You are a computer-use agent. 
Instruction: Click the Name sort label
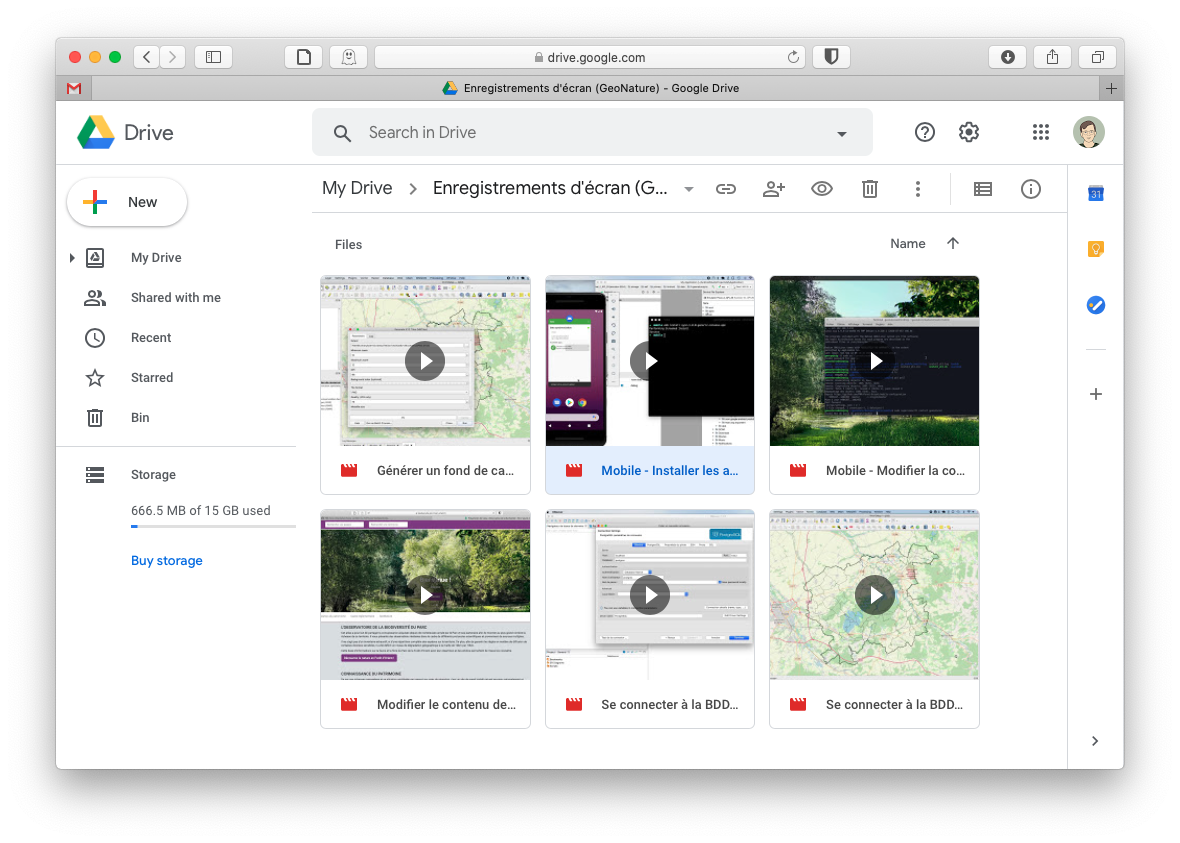click(908, 244)
